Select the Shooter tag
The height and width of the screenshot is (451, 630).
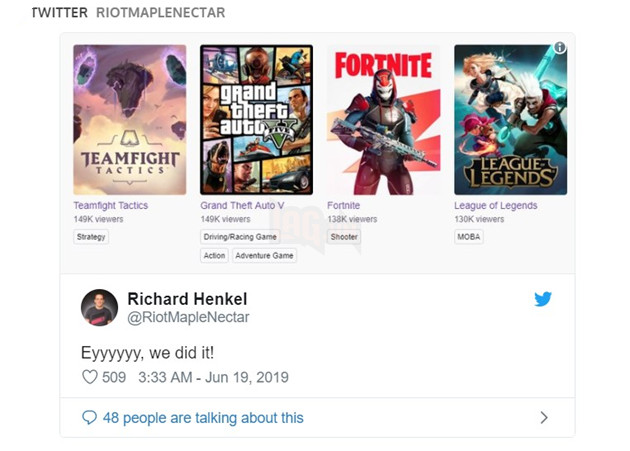point(344,237)
